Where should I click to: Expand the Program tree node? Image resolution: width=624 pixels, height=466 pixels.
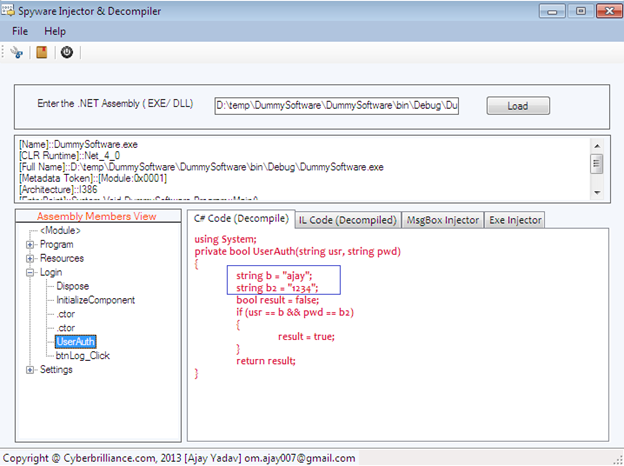(30, 244)
